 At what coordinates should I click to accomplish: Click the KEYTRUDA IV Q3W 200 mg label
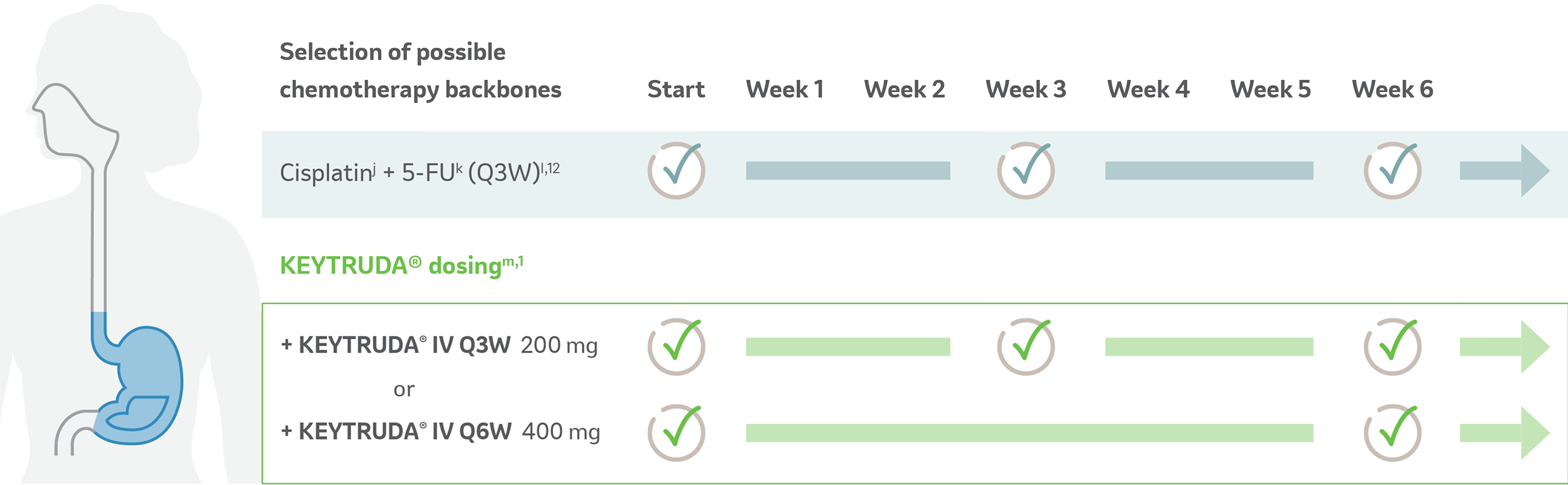point(439,345)
